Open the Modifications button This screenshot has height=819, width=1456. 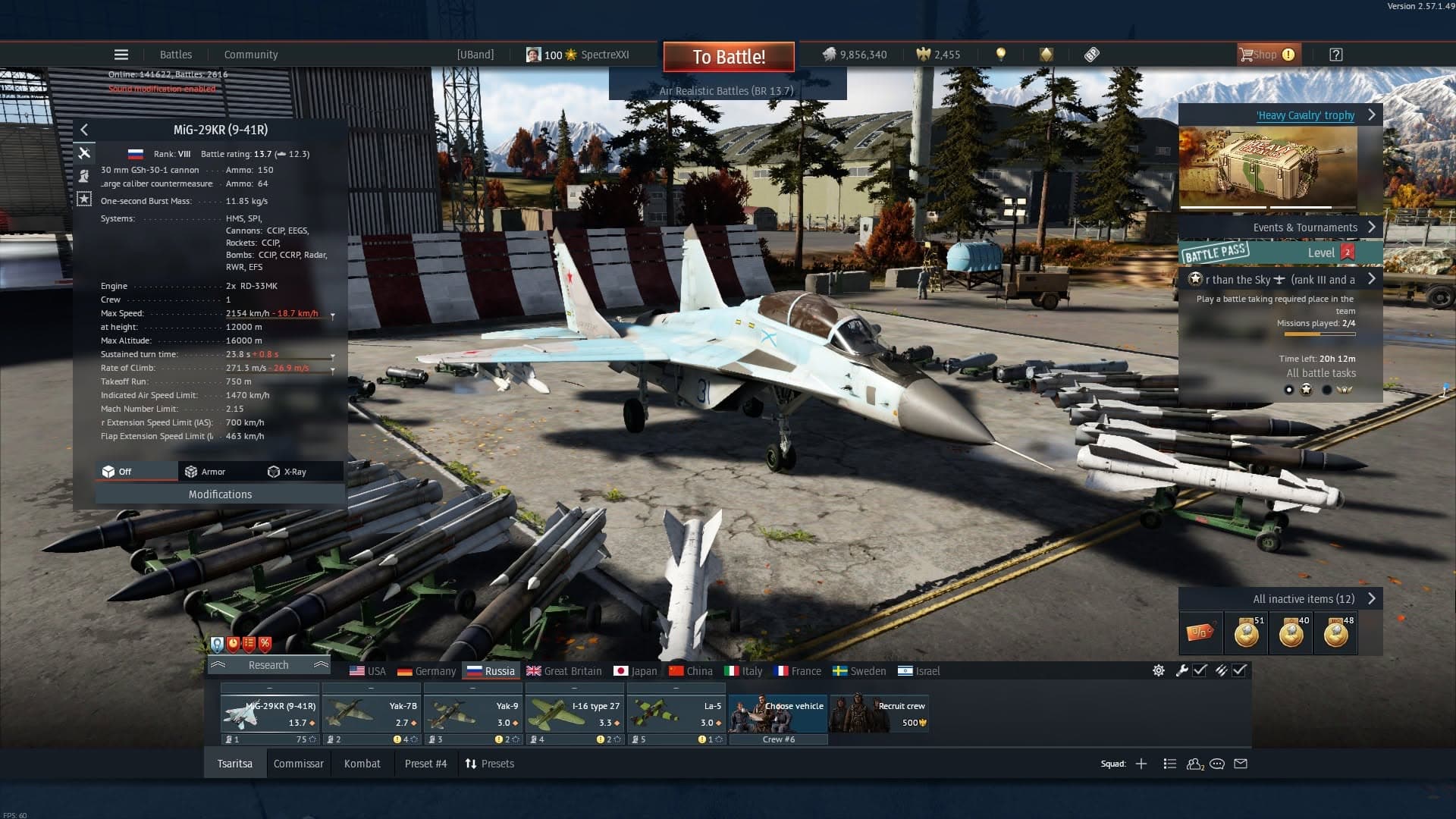click(220, 494)
